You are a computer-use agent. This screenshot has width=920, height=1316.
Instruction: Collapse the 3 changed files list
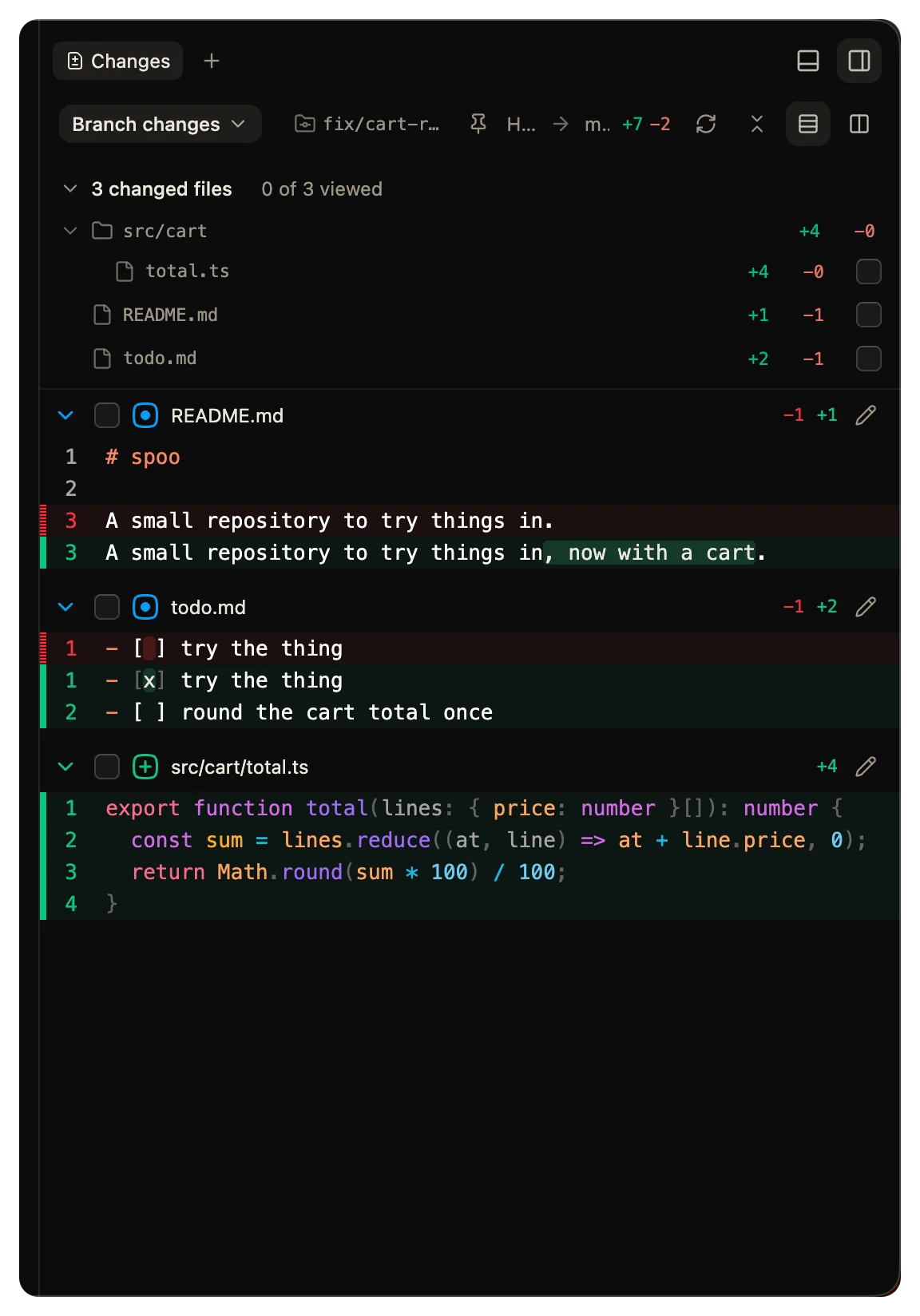tap(70, 188)
